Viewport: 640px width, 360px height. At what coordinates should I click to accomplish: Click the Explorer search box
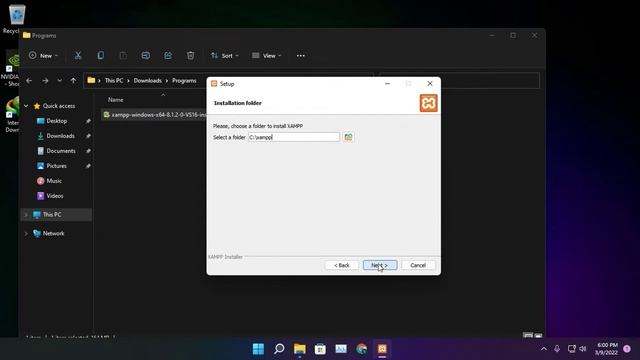click(x=460, y=81)
